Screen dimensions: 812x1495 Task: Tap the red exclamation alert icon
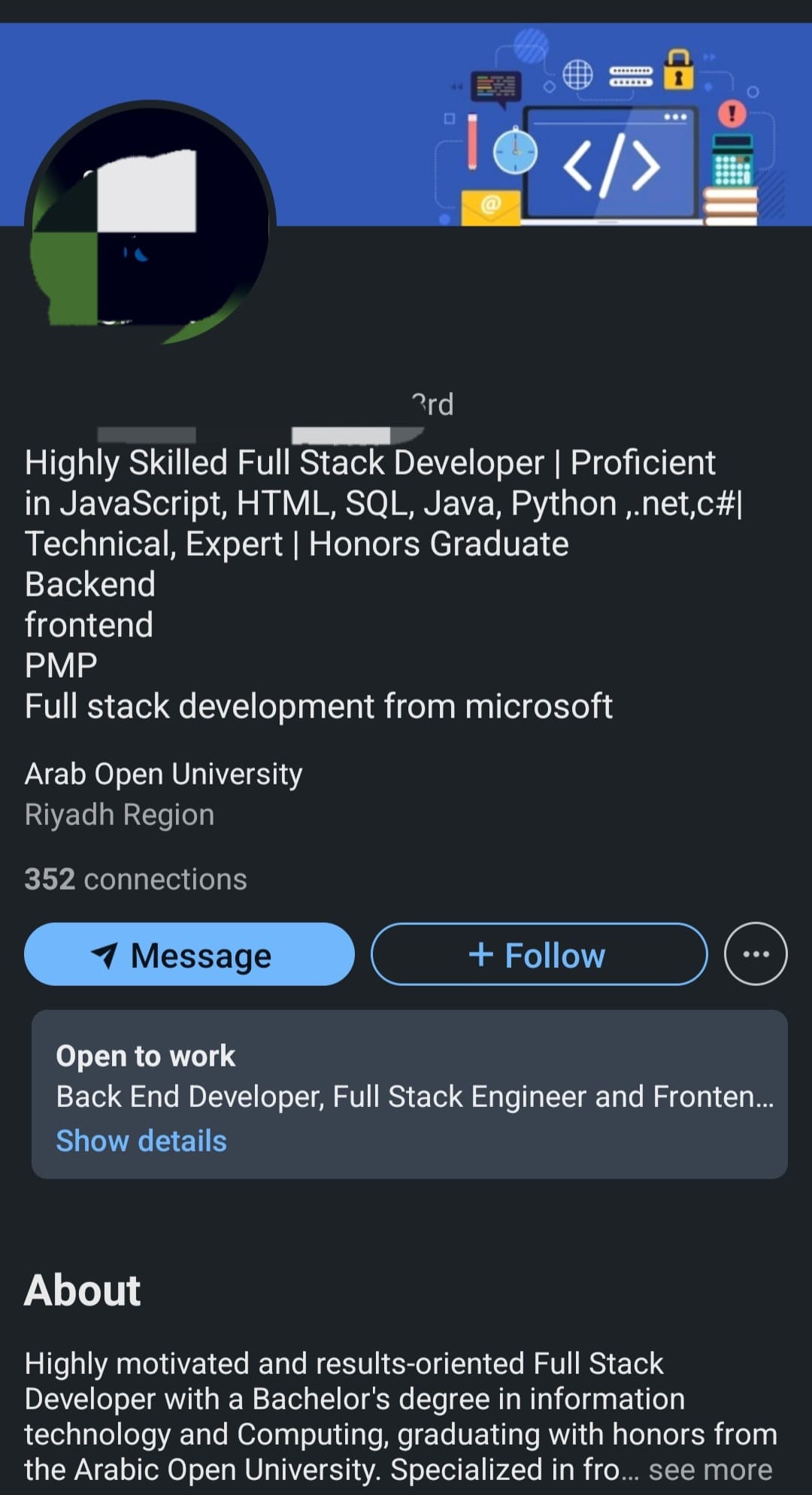[732, 114]
